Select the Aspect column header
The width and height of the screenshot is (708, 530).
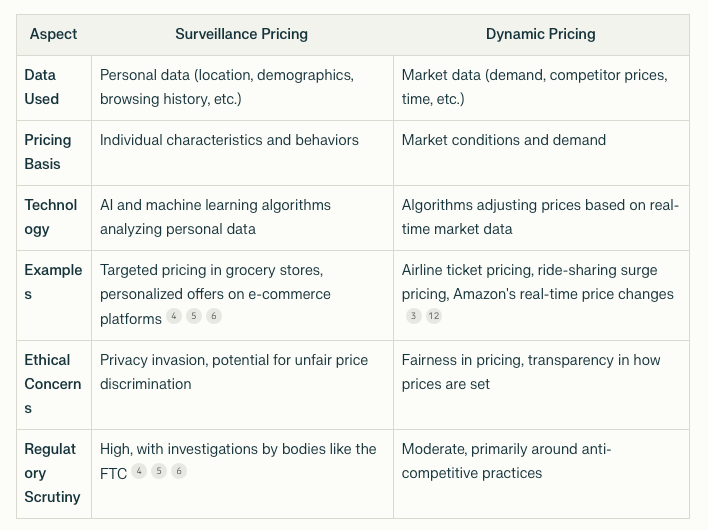[x=53, y=34]
